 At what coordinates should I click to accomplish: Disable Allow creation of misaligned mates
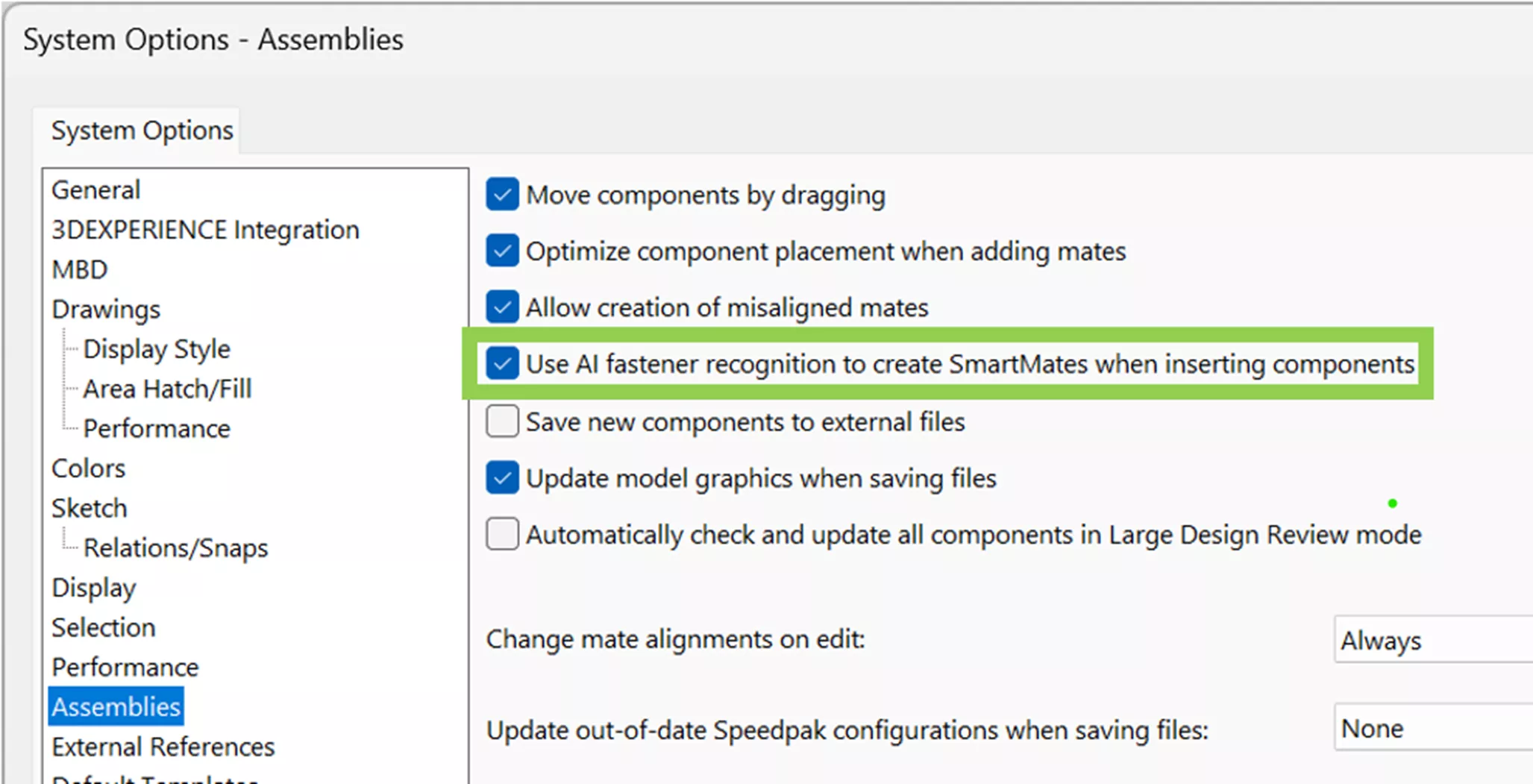(x=502, y=307)
